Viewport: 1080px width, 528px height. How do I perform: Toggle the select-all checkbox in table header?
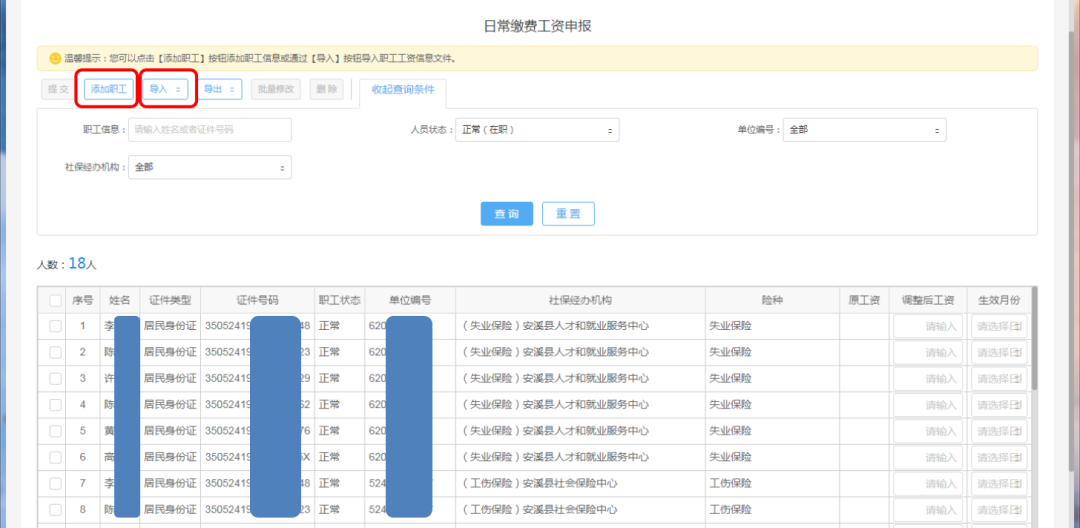[x=55, y=300]
